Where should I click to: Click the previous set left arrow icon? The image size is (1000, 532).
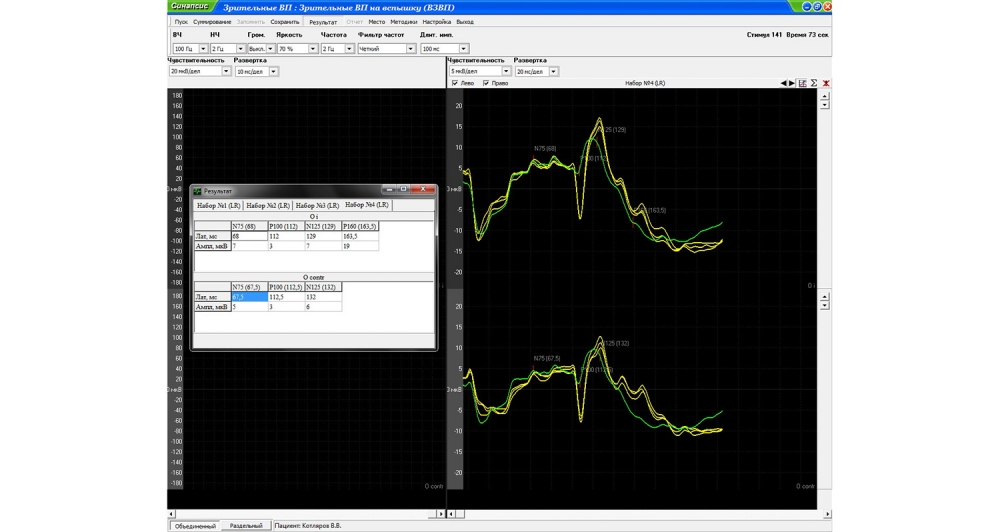tap(785, 83)
